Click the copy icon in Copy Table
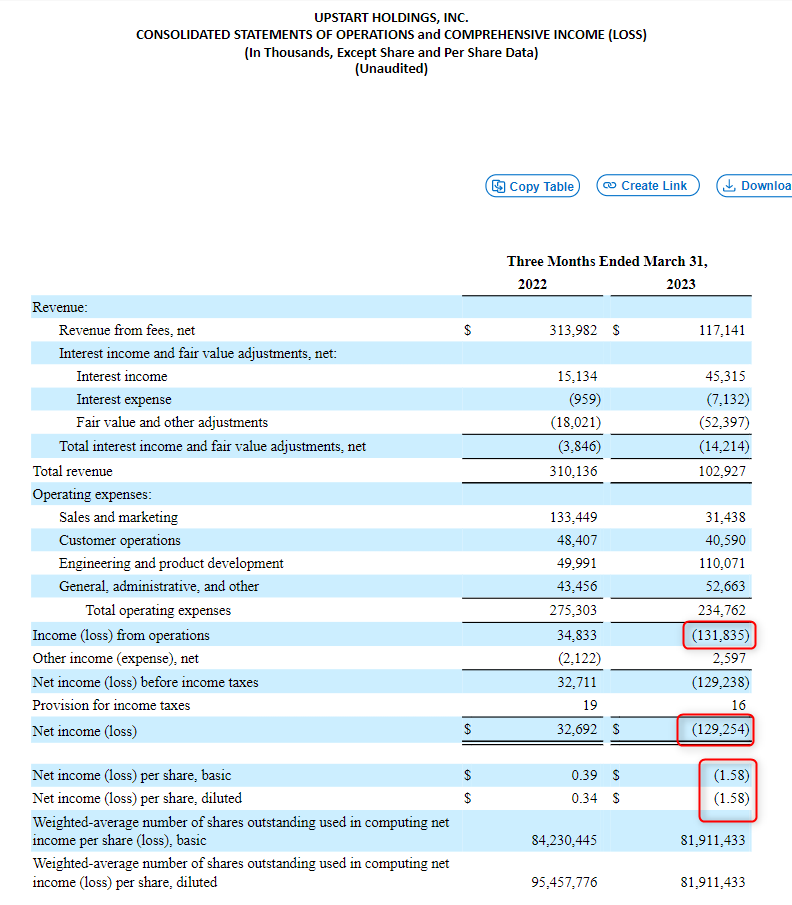Screen dimensions: 792x905 498,186
